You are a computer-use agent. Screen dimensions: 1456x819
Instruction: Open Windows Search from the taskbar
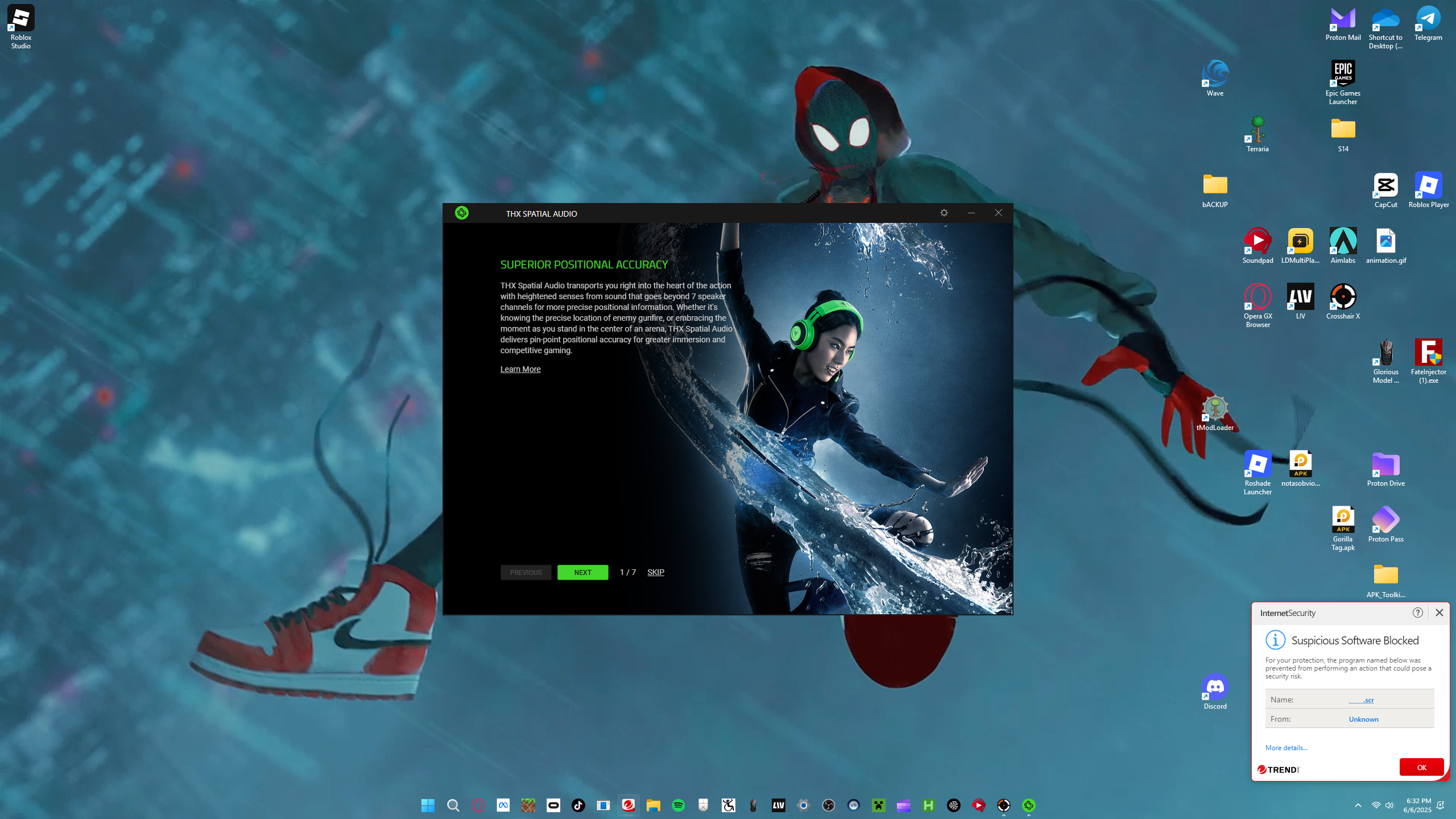(453, 805)
